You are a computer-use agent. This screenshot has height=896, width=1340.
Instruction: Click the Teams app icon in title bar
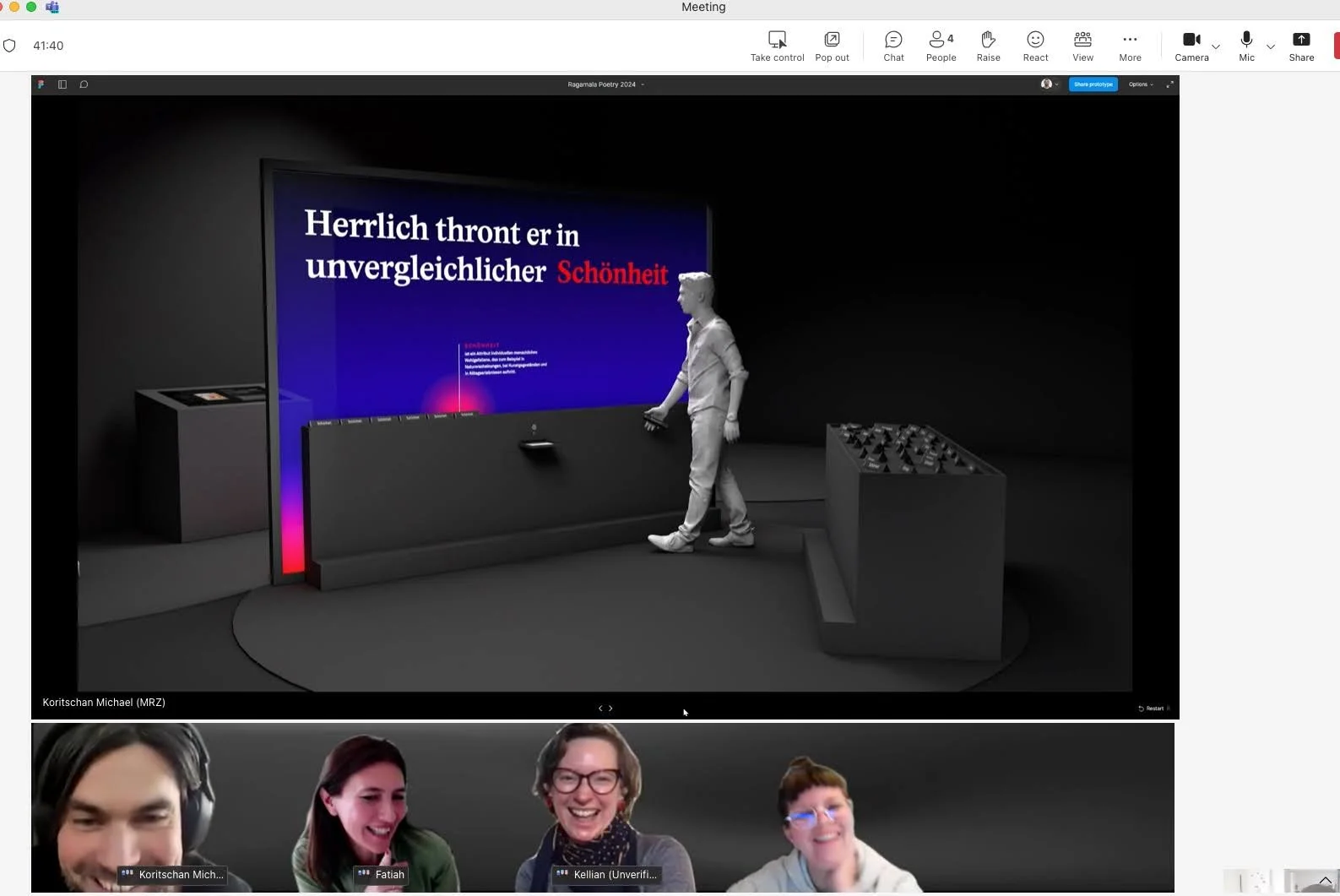coord(52,7)
